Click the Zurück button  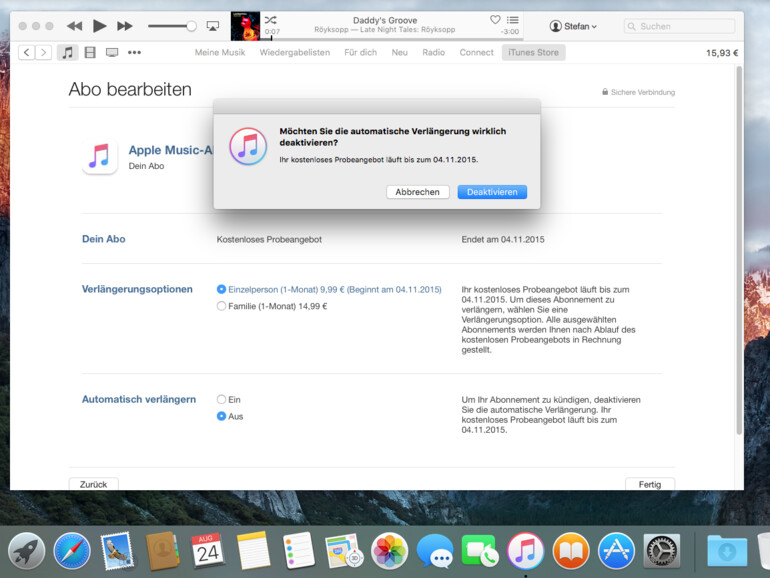tap(93, 484)
